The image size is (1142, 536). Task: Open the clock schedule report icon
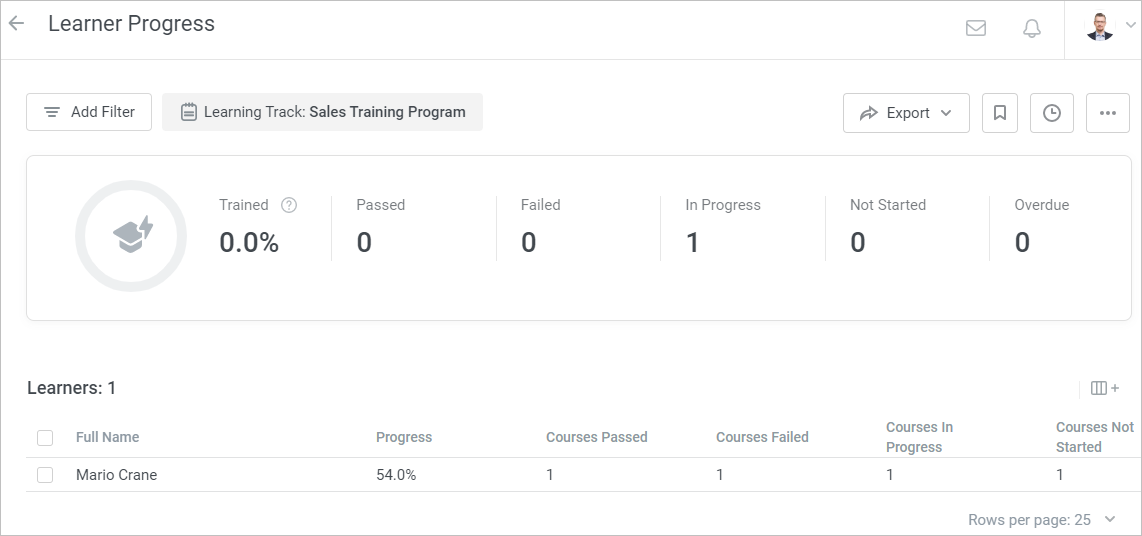(x=1052, y=113)
